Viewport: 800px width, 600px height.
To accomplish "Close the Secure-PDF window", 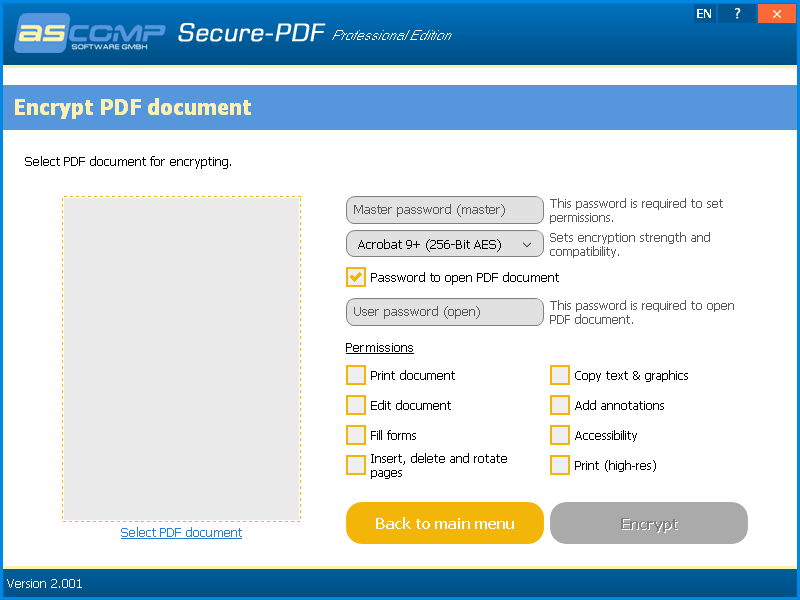I will point(776,14).
